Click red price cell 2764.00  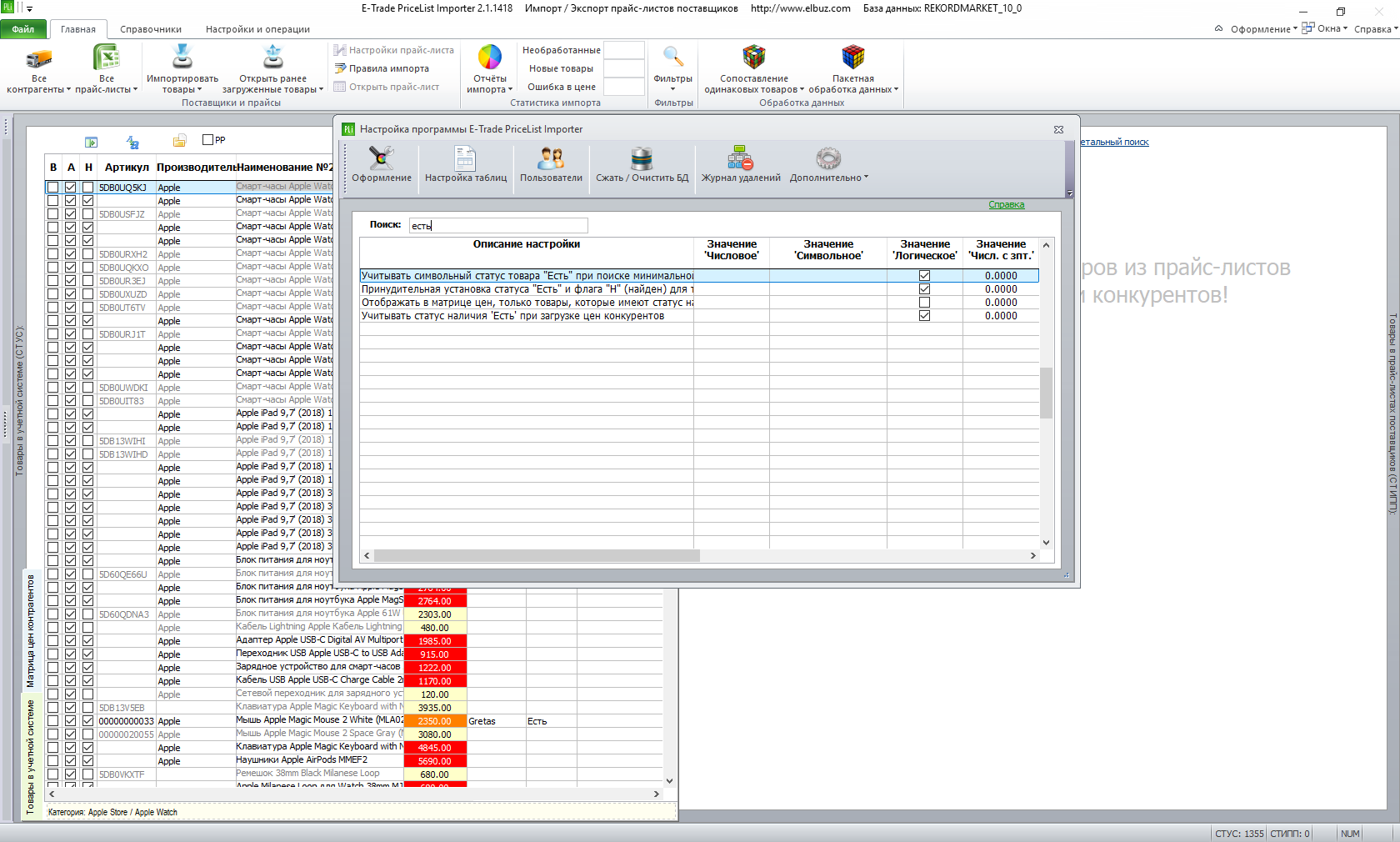(435, 601)
